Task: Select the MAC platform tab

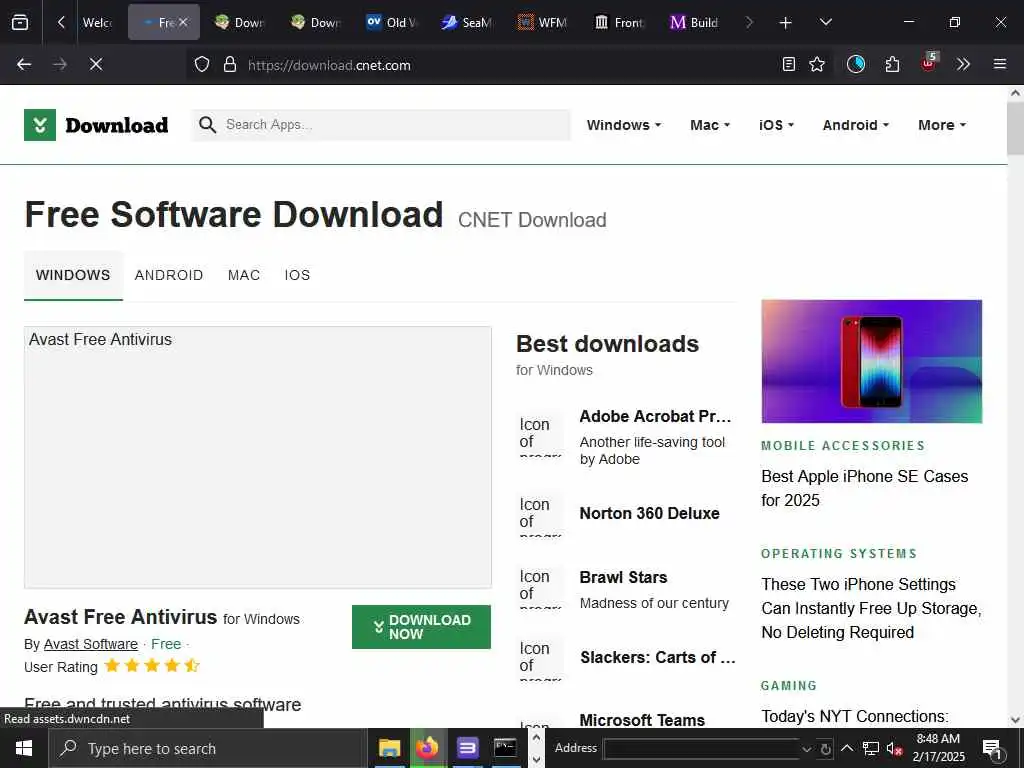Action: click(x=244, y=275)
